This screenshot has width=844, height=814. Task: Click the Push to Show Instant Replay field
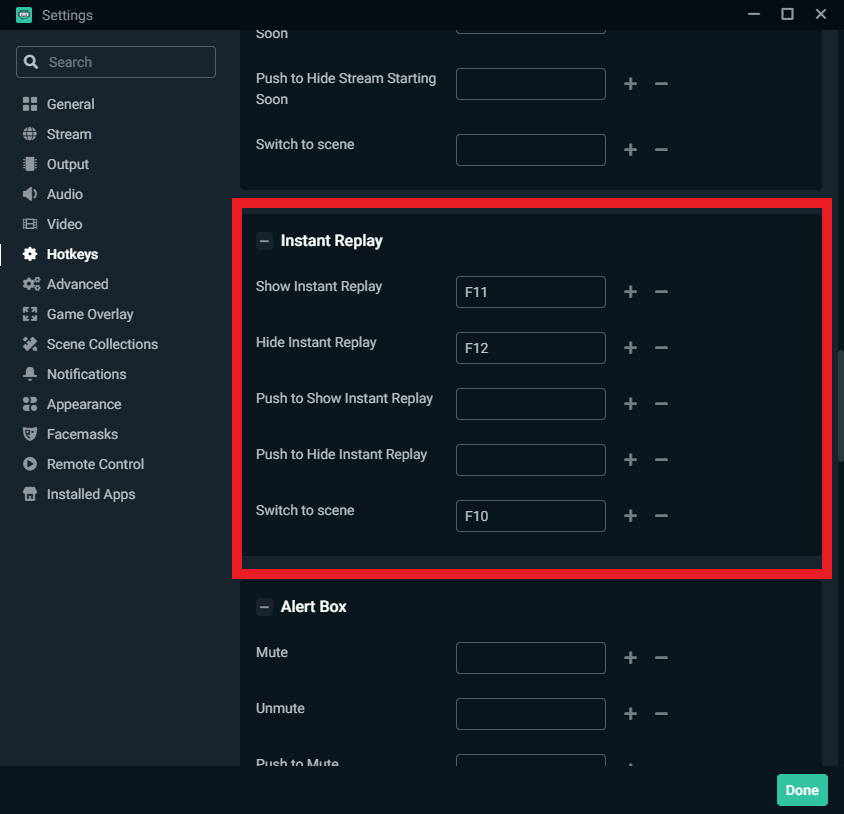pos(530,404)
